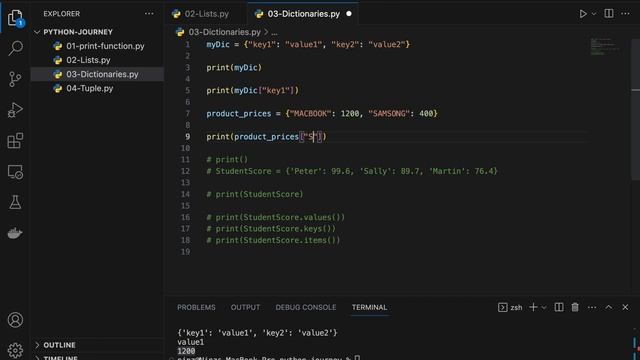640x360 pixels.
Task: Click the code minimap preview
Action: [x=604, y=46]
